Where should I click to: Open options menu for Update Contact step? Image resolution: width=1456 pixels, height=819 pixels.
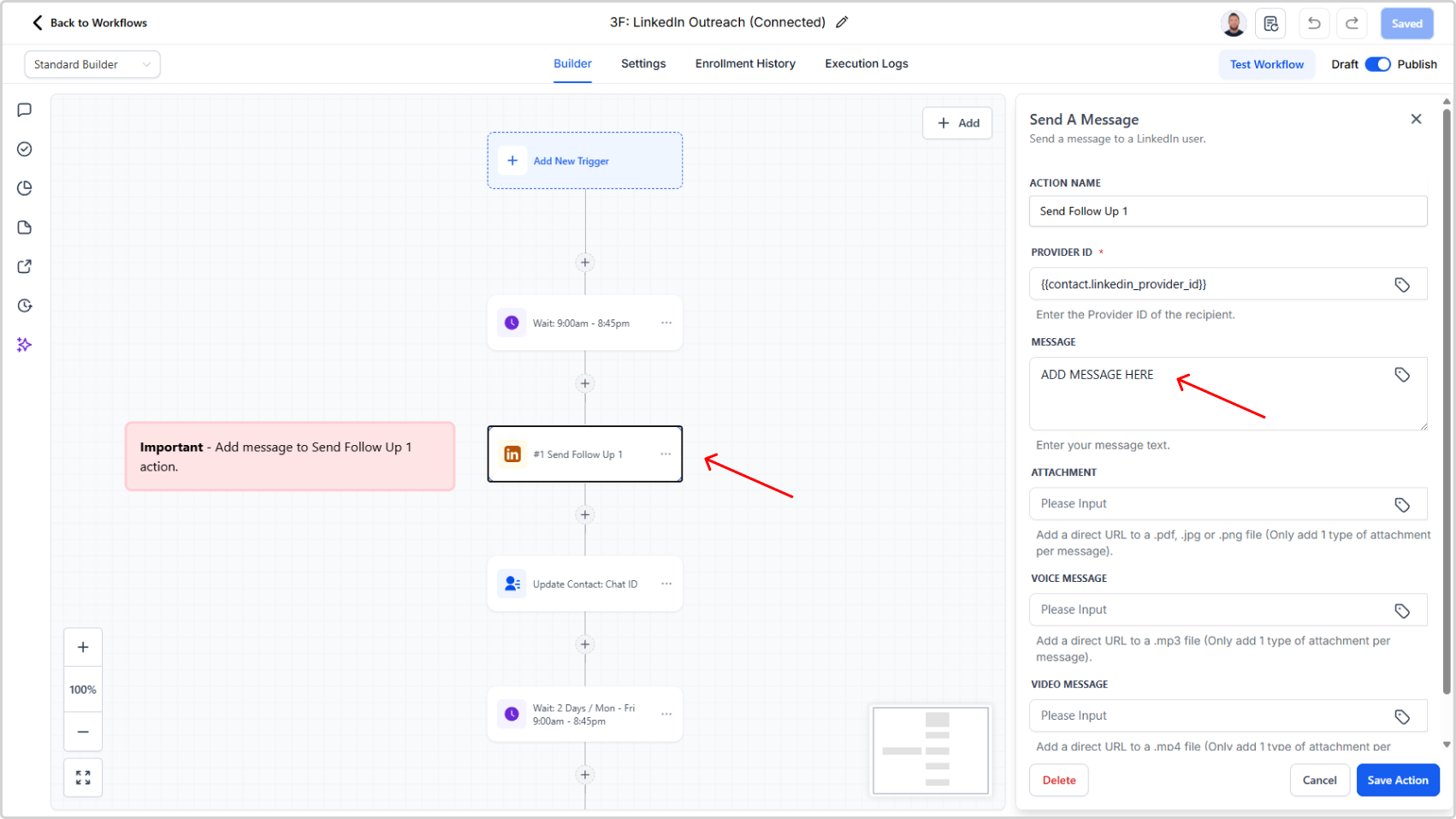(666, 584)
